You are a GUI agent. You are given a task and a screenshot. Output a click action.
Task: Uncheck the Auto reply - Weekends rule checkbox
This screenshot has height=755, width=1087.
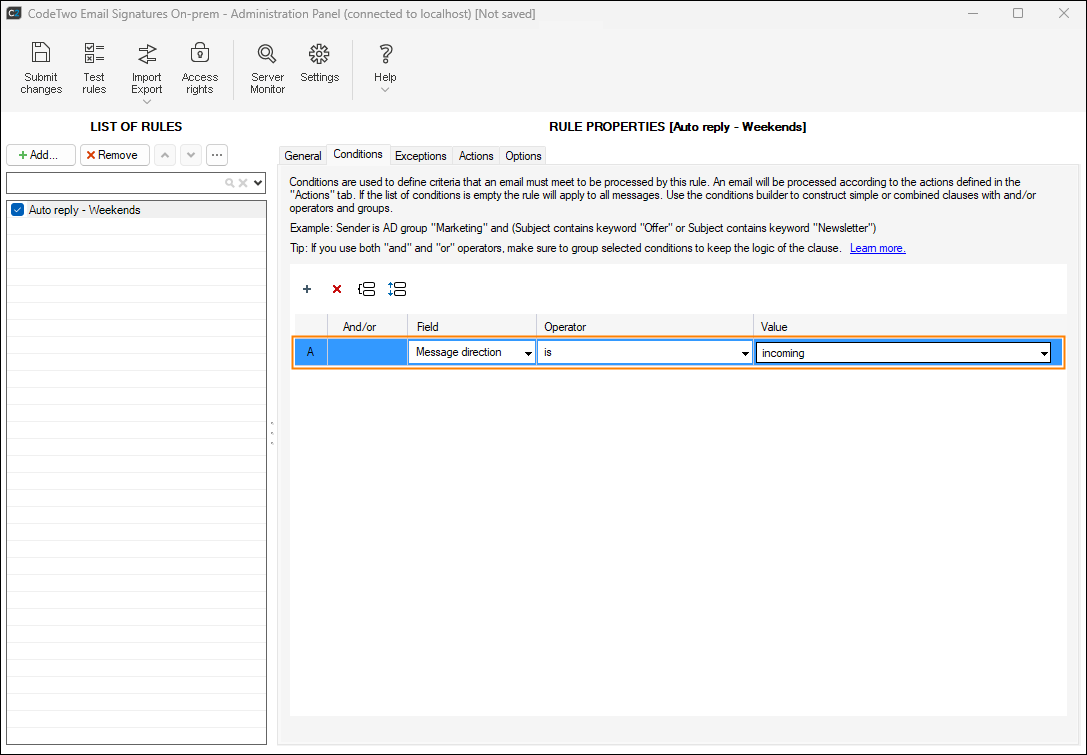tap(17, 210)
